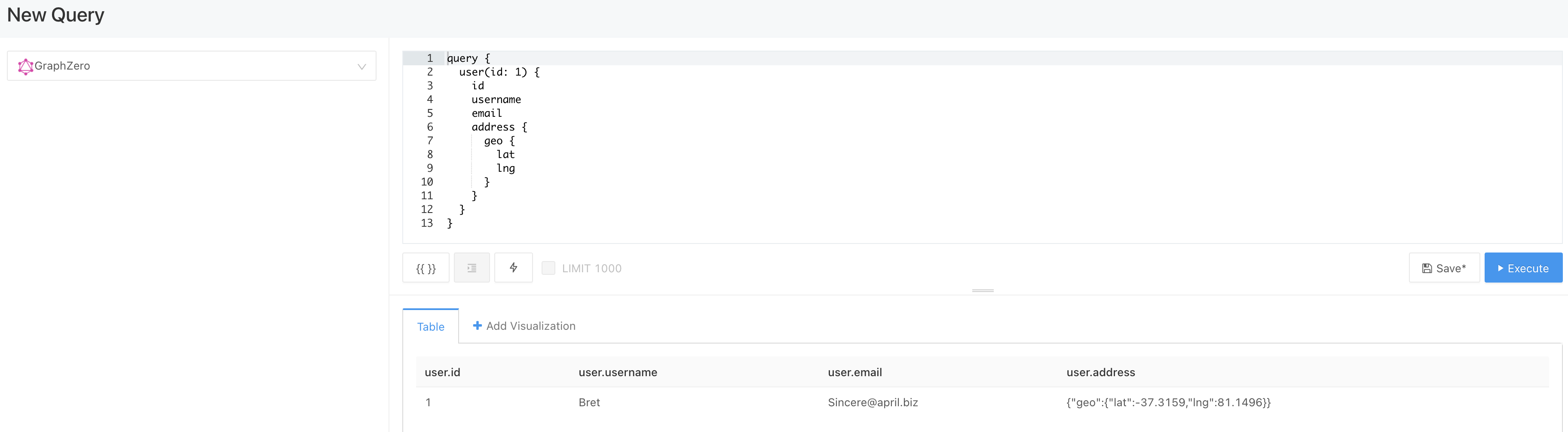Screen dimensions: 1568x432
Task: Enable the LIMIT 1000 checkbox
Action: click(x=548, y=268)
